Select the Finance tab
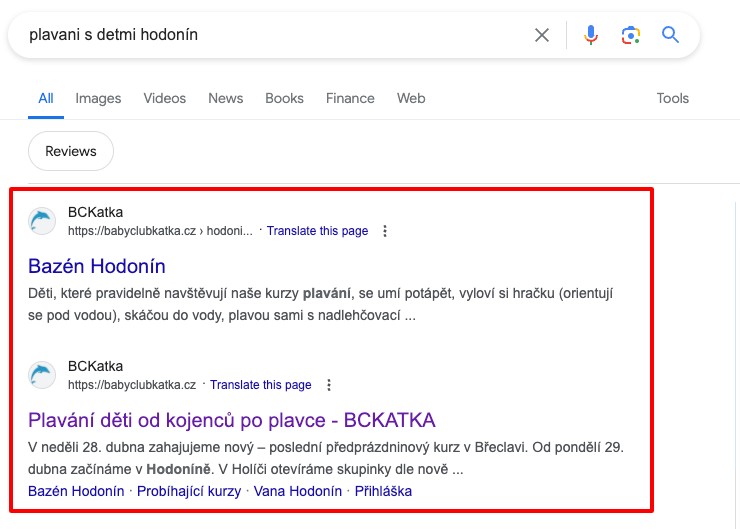This screenshot has height=529, width=740. (x=350, y=98)
